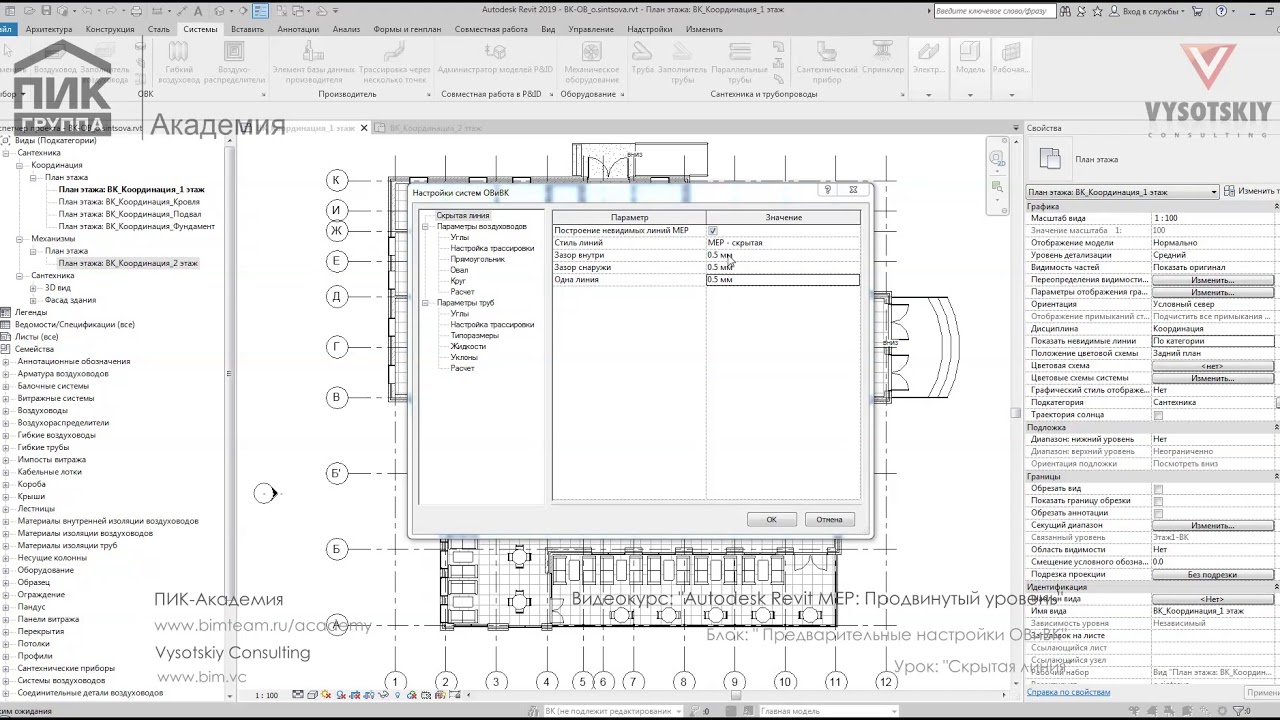Image resolution: width=1280 pixels, height=720 pixels.
Task: Select Скрытая линия in settings tree
Action: point(463,216)
